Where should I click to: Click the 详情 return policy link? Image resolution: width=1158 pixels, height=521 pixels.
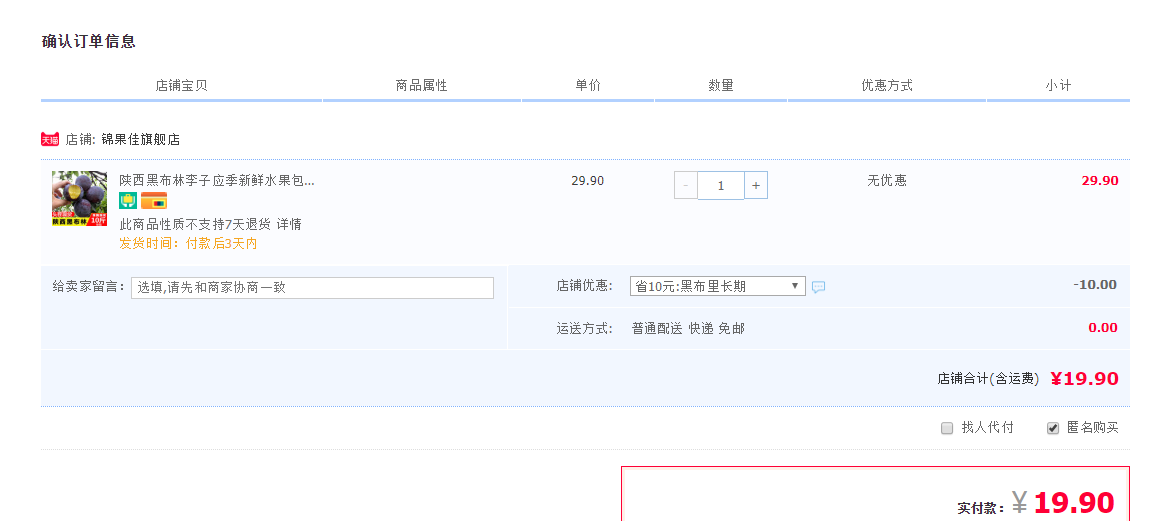pyautogui.click(x=289, y=224)
